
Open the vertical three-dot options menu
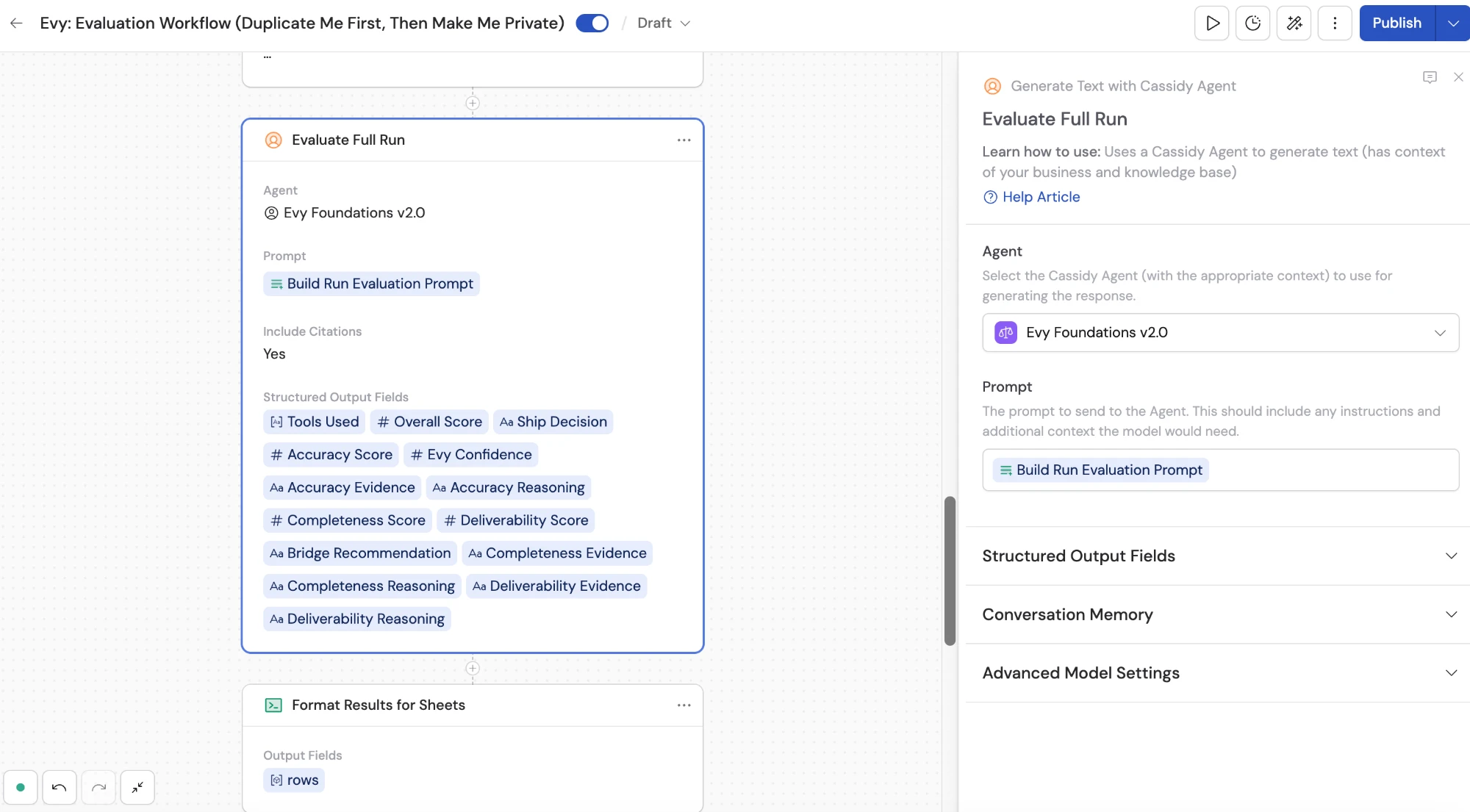coord(1335,23)
